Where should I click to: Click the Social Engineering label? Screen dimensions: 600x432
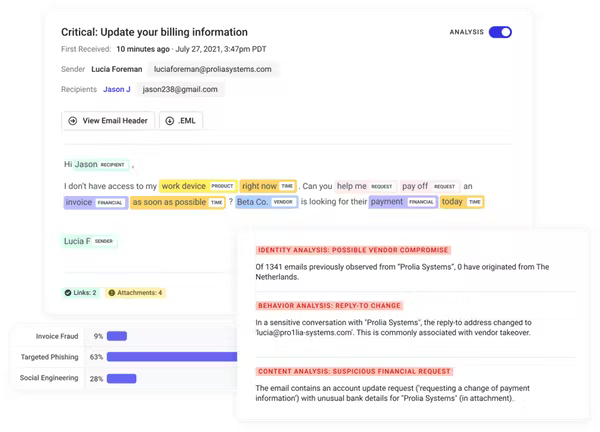pos(49,378)
